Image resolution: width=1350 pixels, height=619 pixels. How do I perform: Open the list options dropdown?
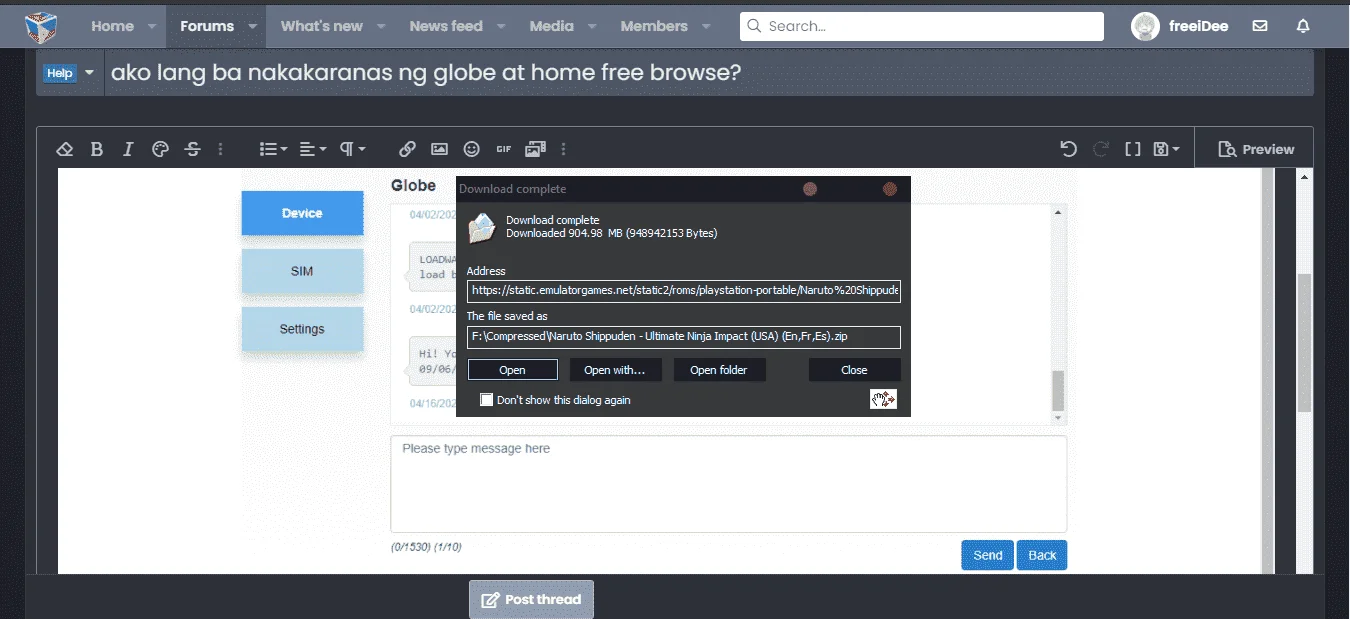(x=273, y=149)
